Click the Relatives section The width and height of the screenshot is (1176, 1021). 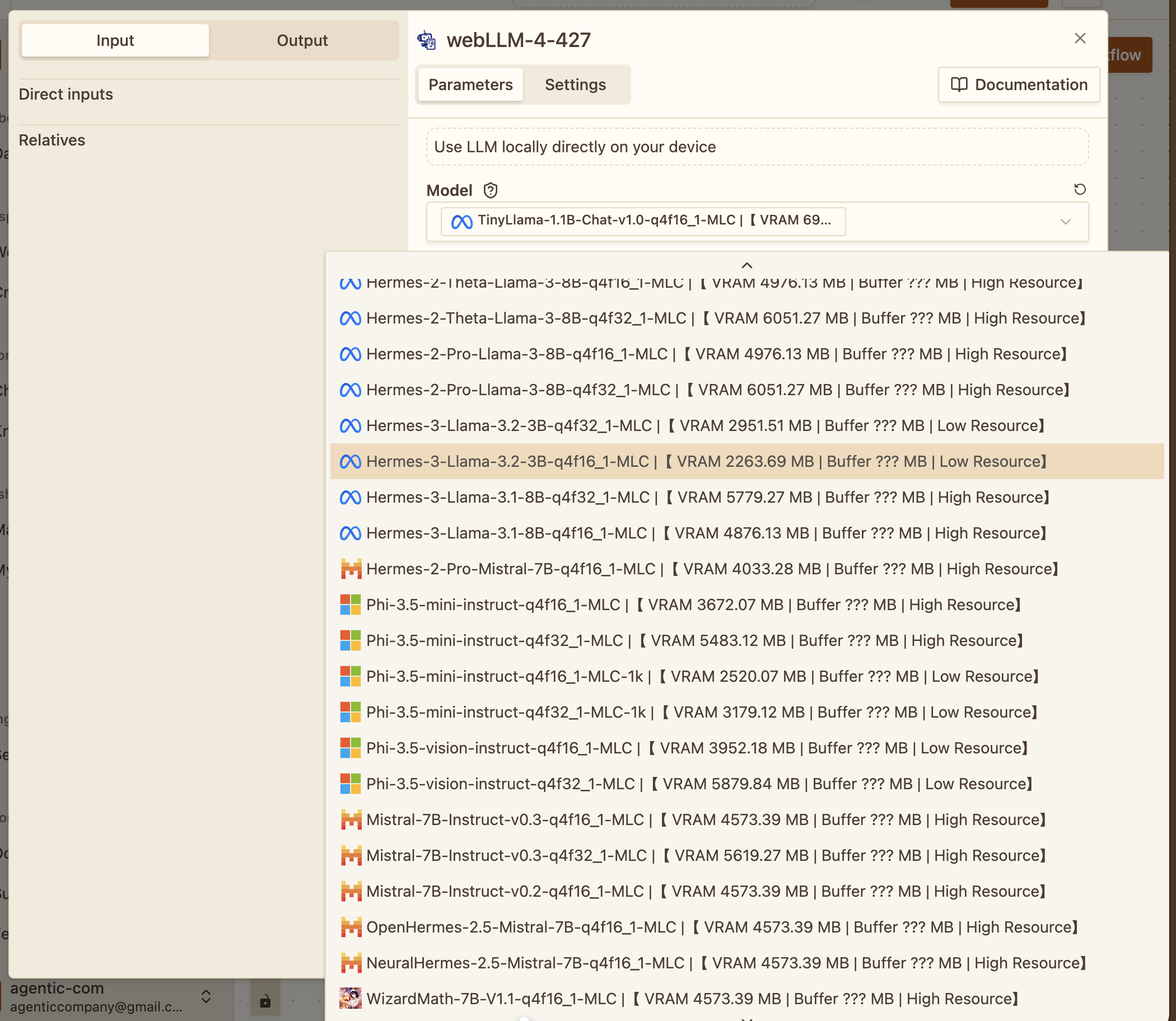coord(52,140)
